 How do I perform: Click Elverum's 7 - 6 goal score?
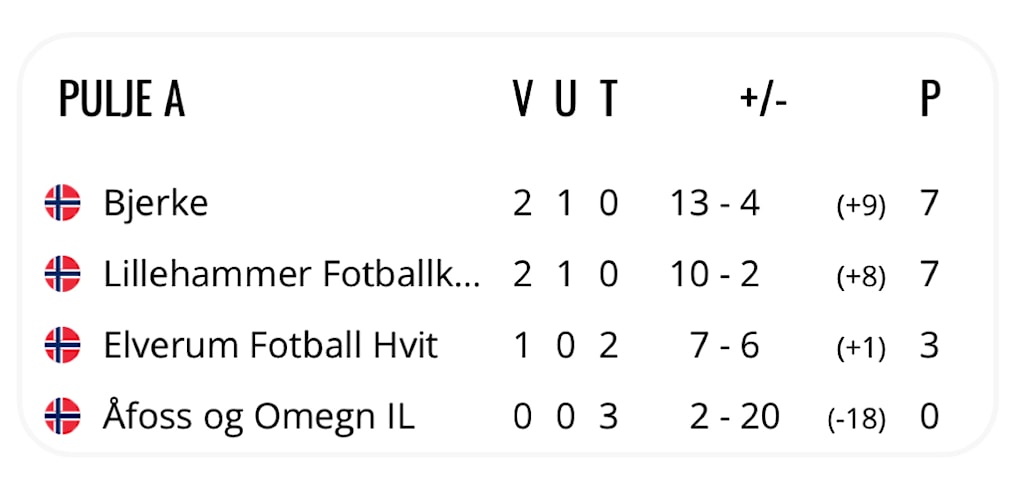click(x=725, y=345)
